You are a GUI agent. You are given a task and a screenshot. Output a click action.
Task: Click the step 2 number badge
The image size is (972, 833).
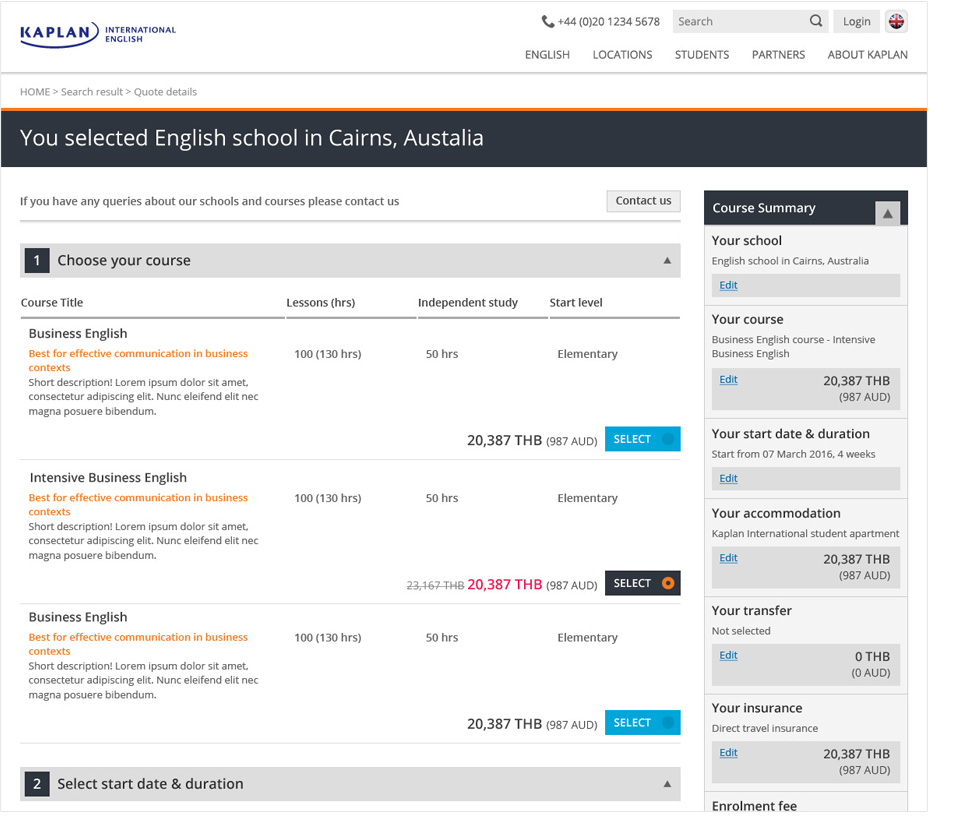coord(37,784)
